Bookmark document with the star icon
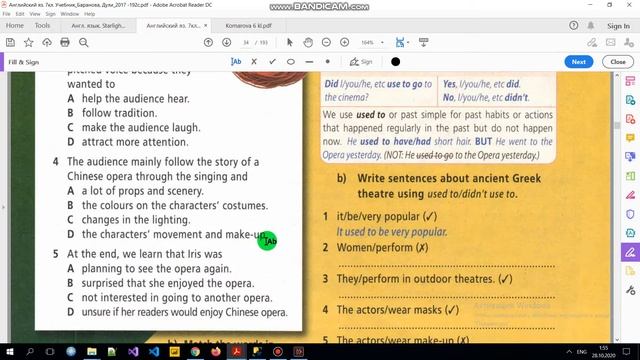The width and height of the screenshot is (640, 360). (29, 42)
